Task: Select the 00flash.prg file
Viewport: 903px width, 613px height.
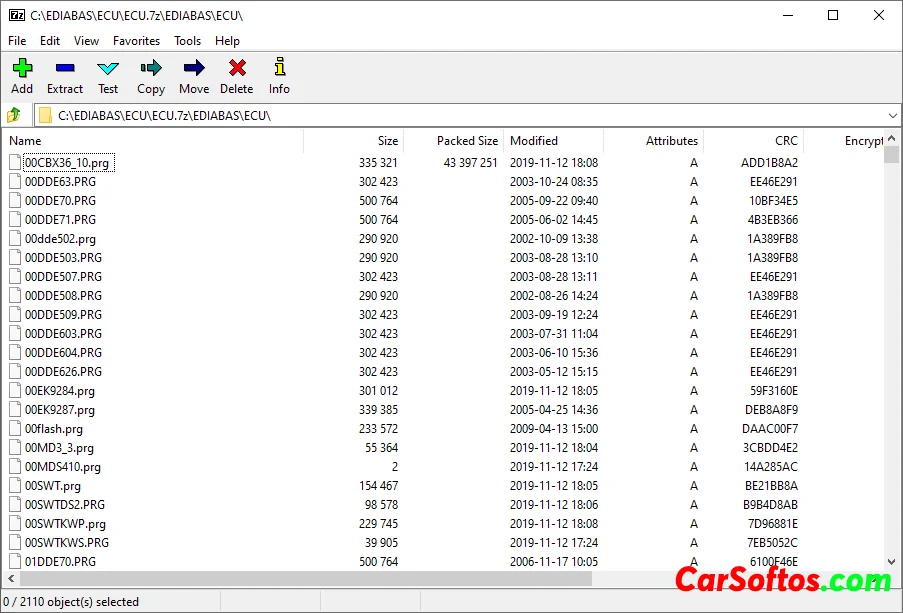Action: click(54, 429)
